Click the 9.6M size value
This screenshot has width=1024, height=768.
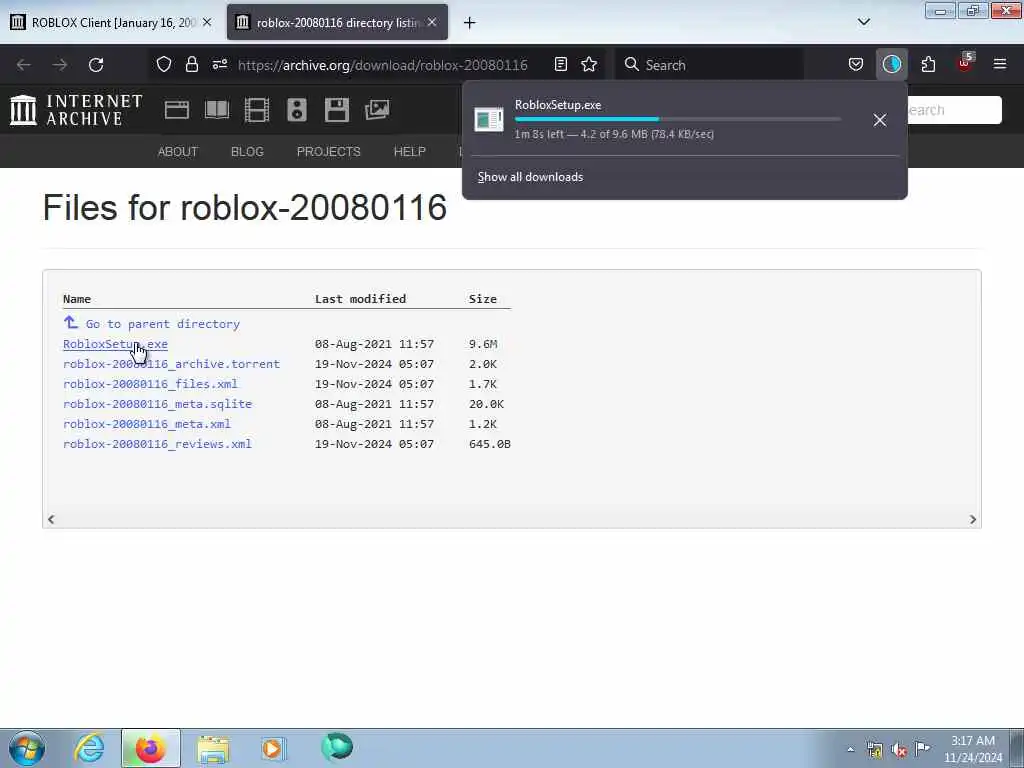(483, 344)
